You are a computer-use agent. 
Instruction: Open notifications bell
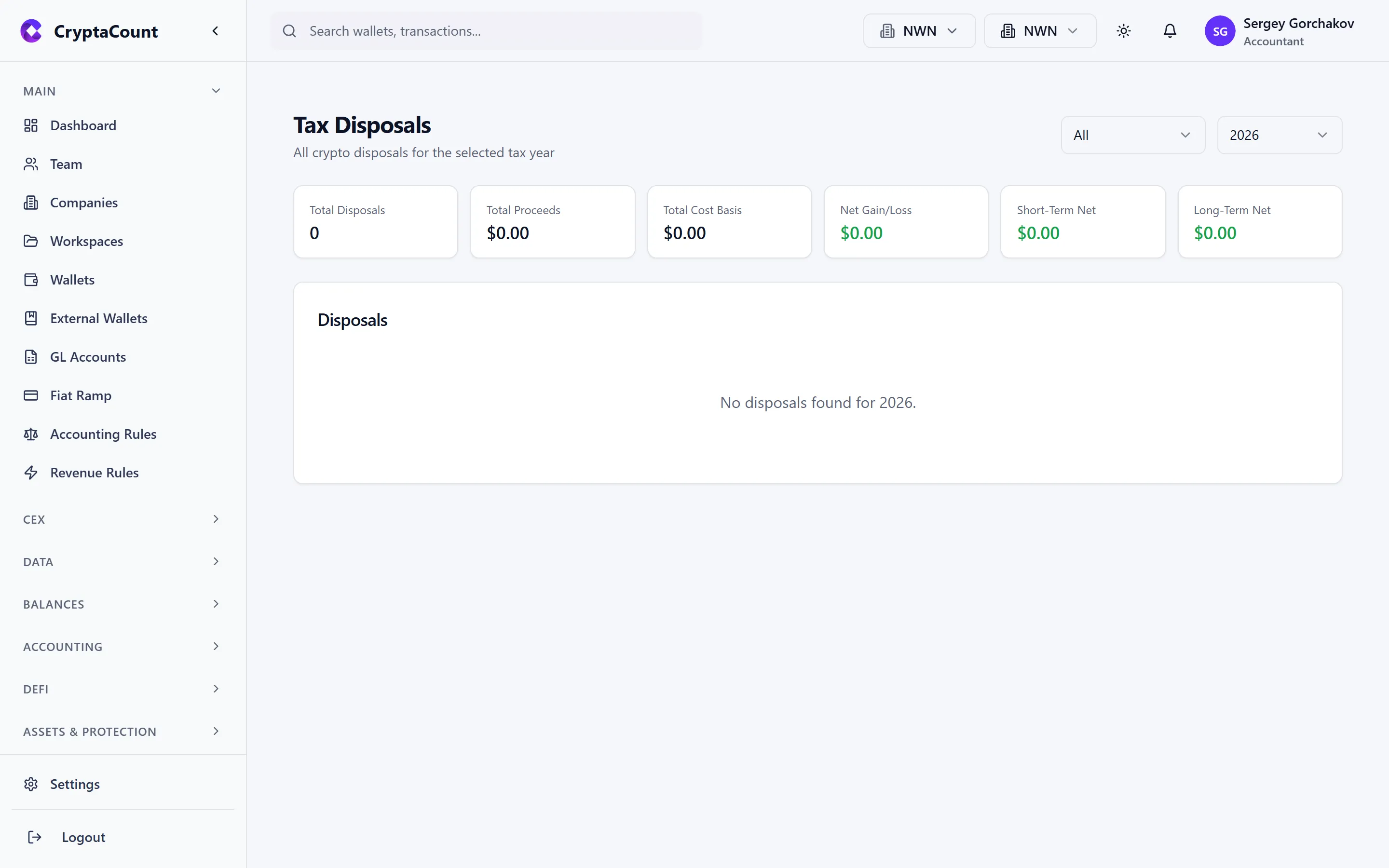click(x=1169, y=31)
